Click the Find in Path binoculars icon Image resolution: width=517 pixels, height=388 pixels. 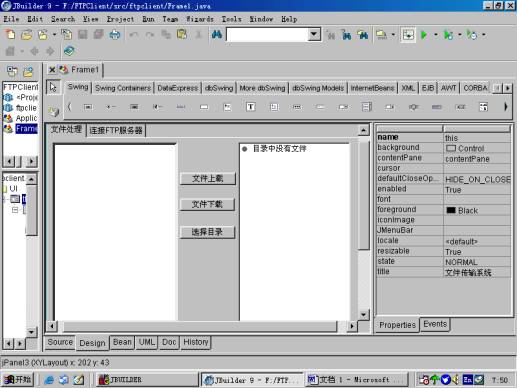[x=362, y=34]
